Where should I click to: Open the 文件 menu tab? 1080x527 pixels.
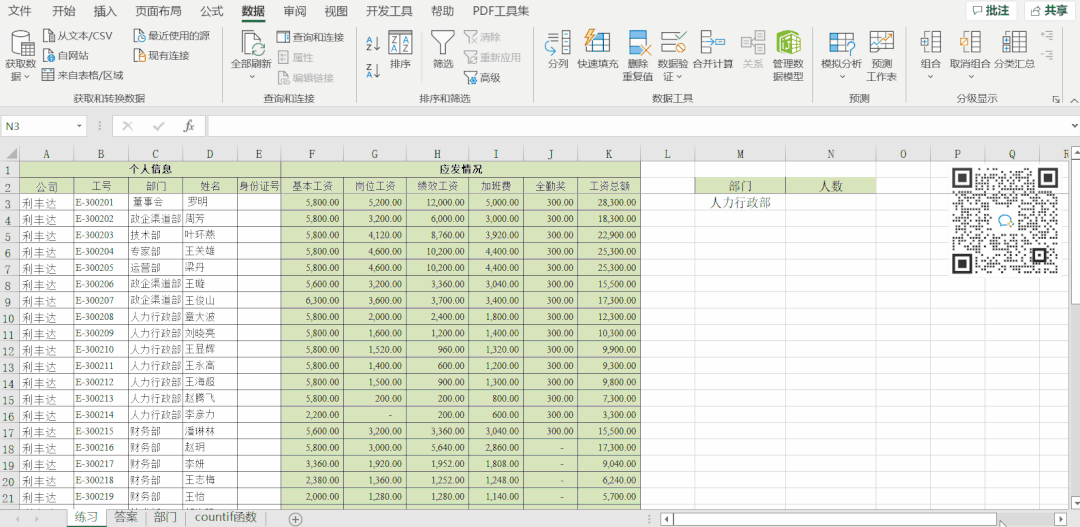pos(19,11)
